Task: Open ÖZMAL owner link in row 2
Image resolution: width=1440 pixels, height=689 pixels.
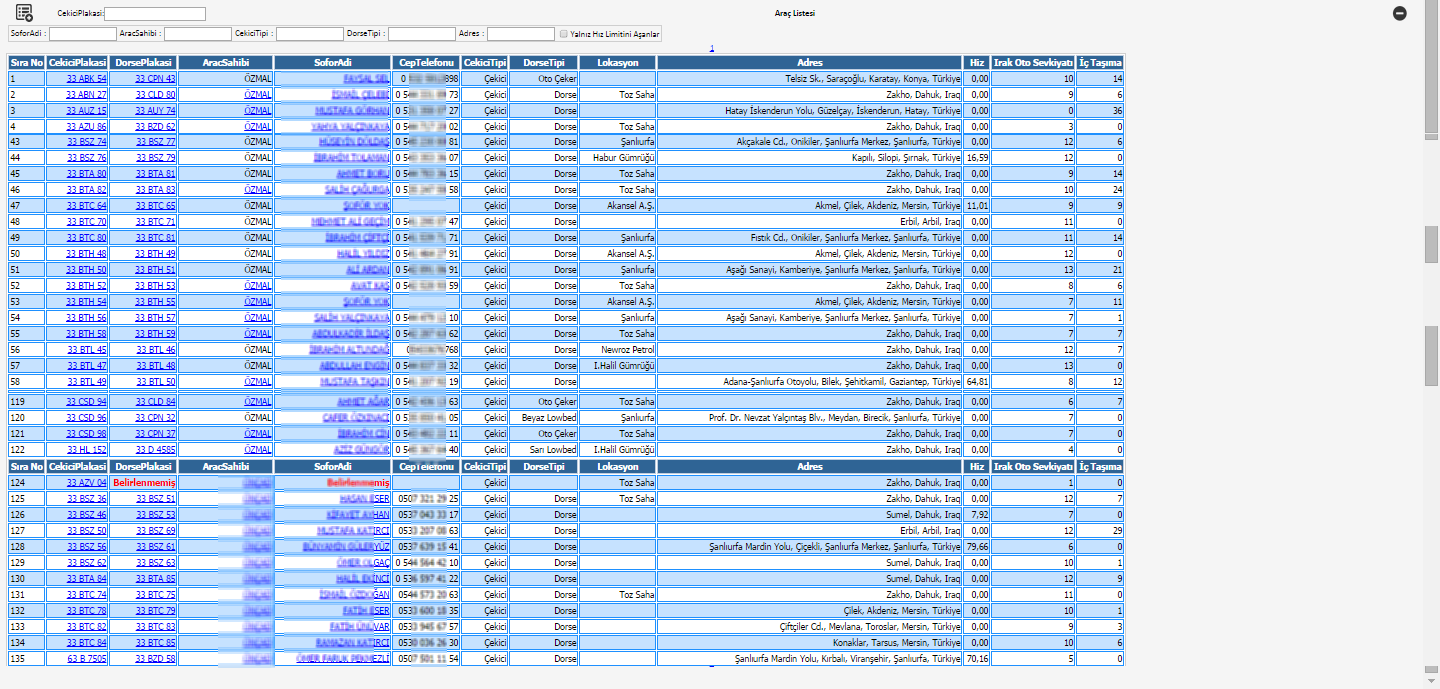Action: 258,94
